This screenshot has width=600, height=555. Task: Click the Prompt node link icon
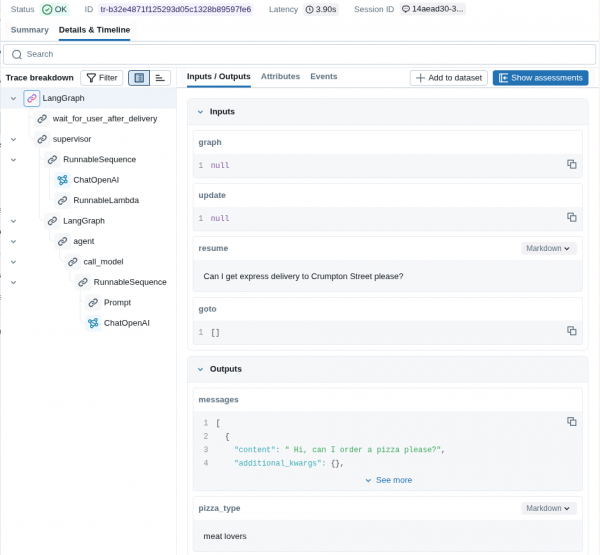93,303
